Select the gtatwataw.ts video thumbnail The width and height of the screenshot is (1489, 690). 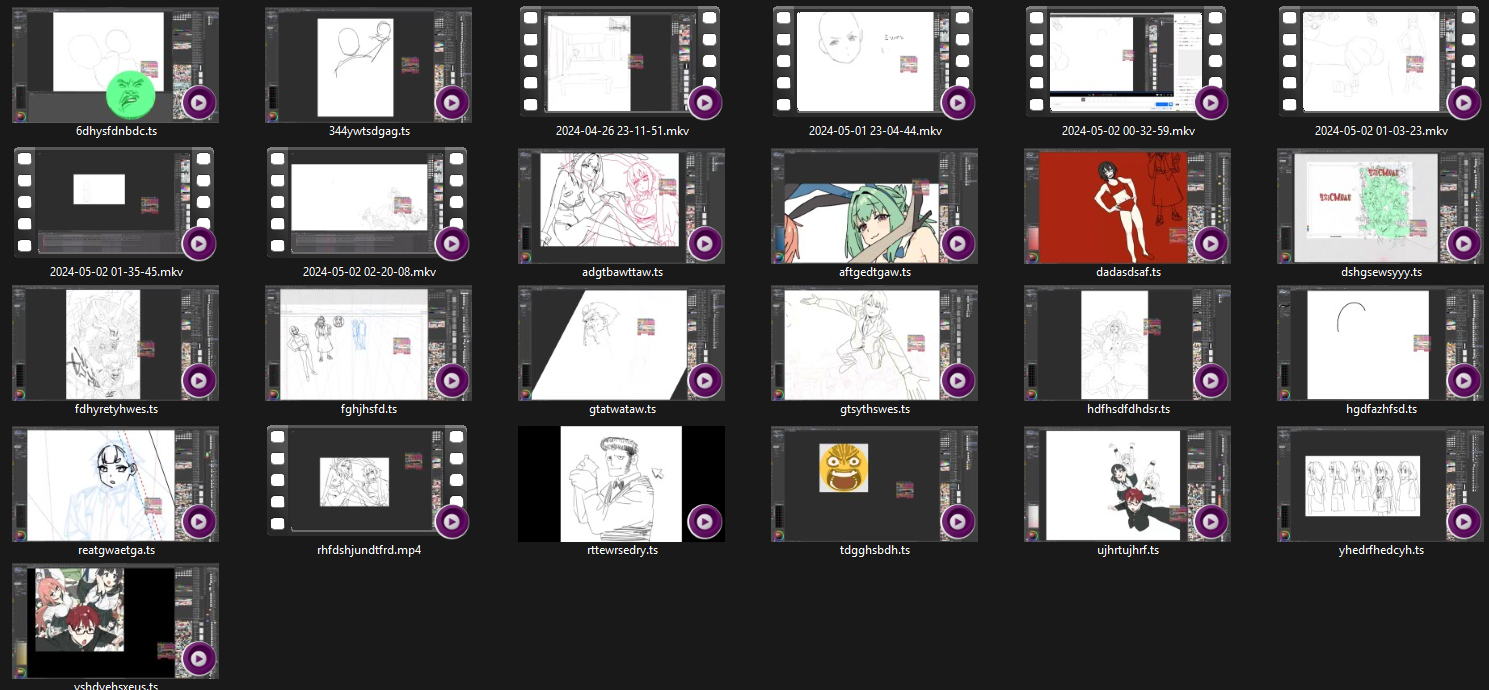click(x=621, y=344)
